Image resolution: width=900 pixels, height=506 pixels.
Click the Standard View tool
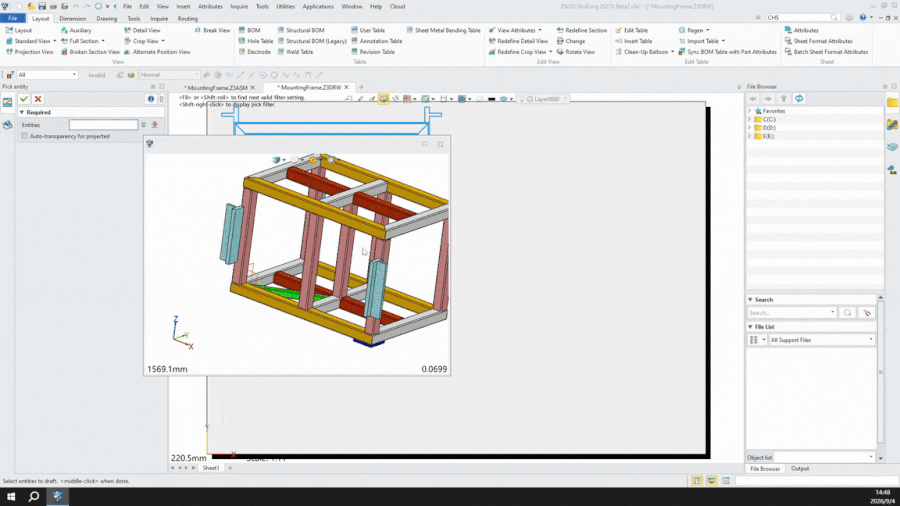(28, 41)
